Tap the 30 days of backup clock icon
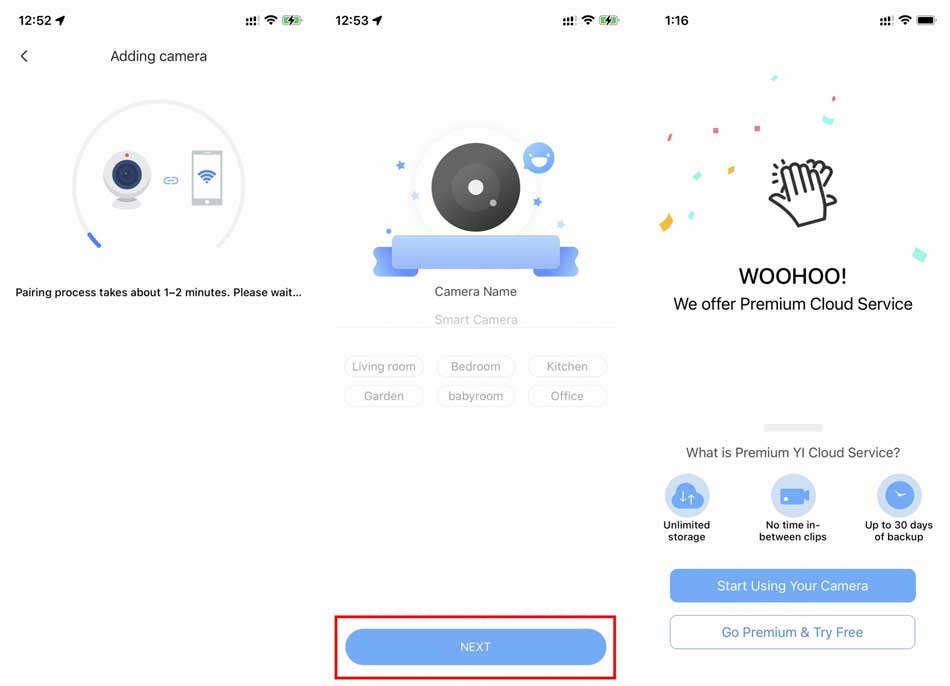Image resolution: width=950 pixels, height=686 pixels. pyautogui.click(x=899, y=496)
